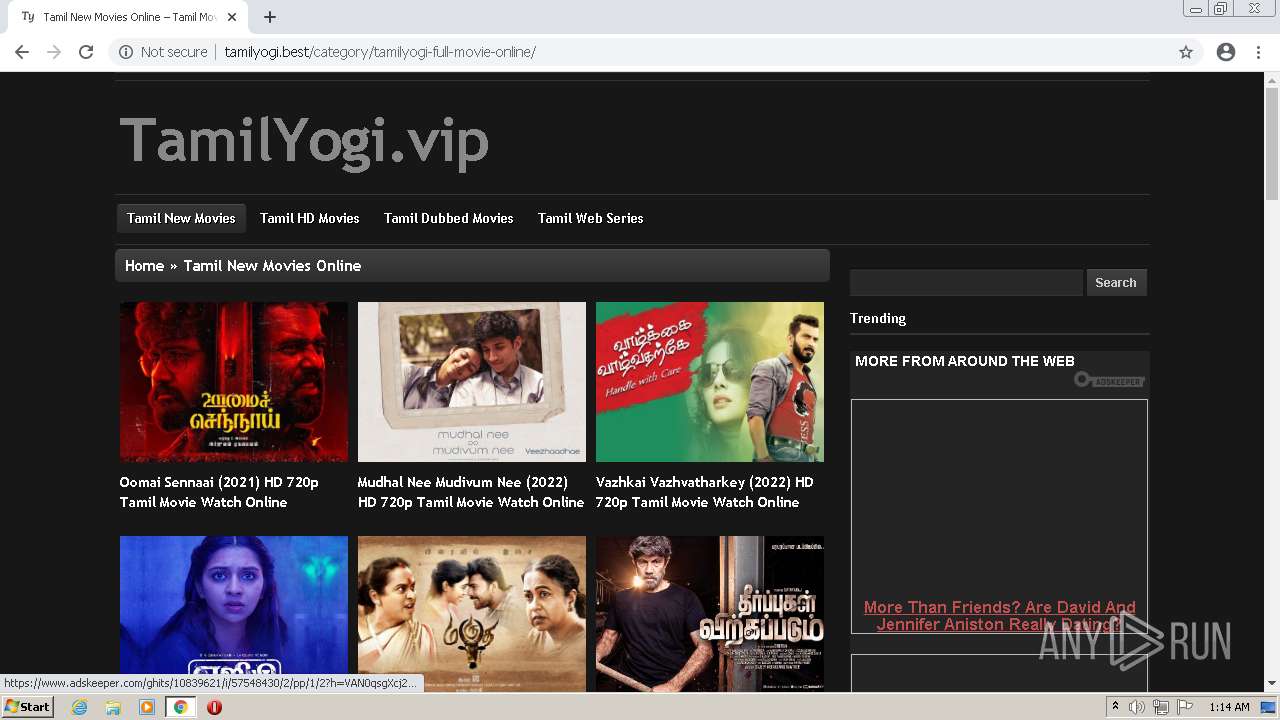Open File Explorer from taskbar

(113, 707)
